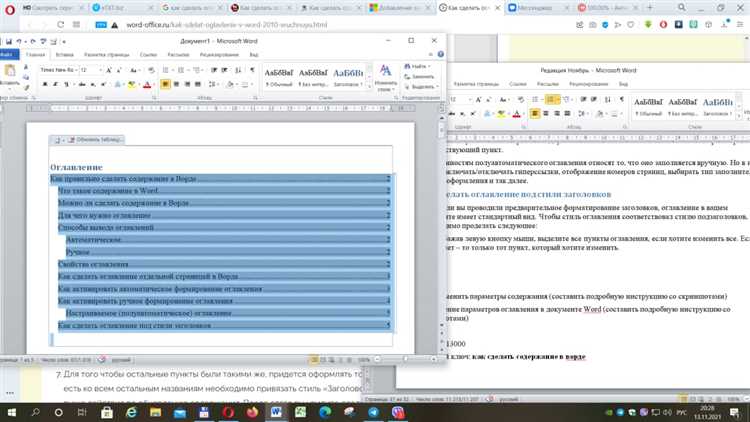This screenshot has height=422, width=750.
Task: Click Format Painter brush icon
Action: (26, 88)
